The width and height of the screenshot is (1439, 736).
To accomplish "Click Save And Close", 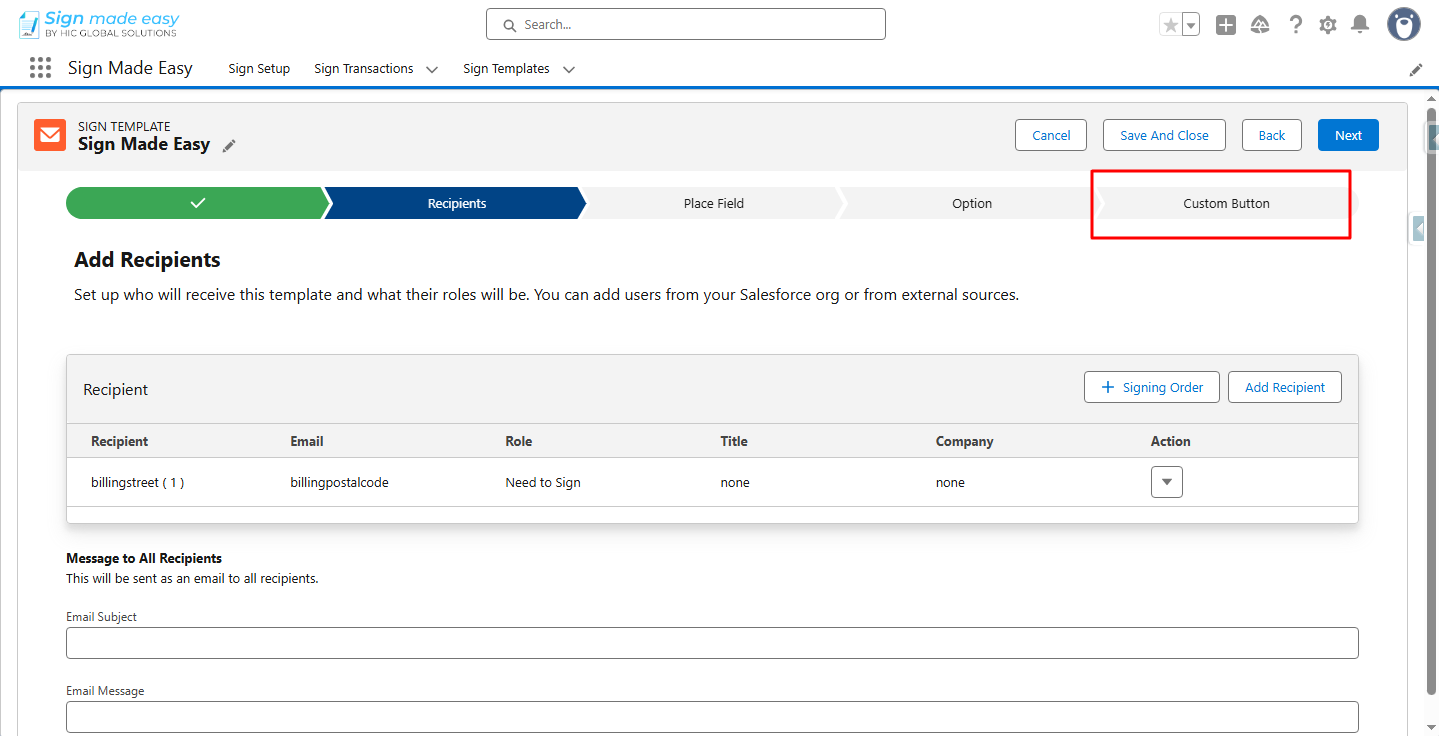I will (1163, 134).
